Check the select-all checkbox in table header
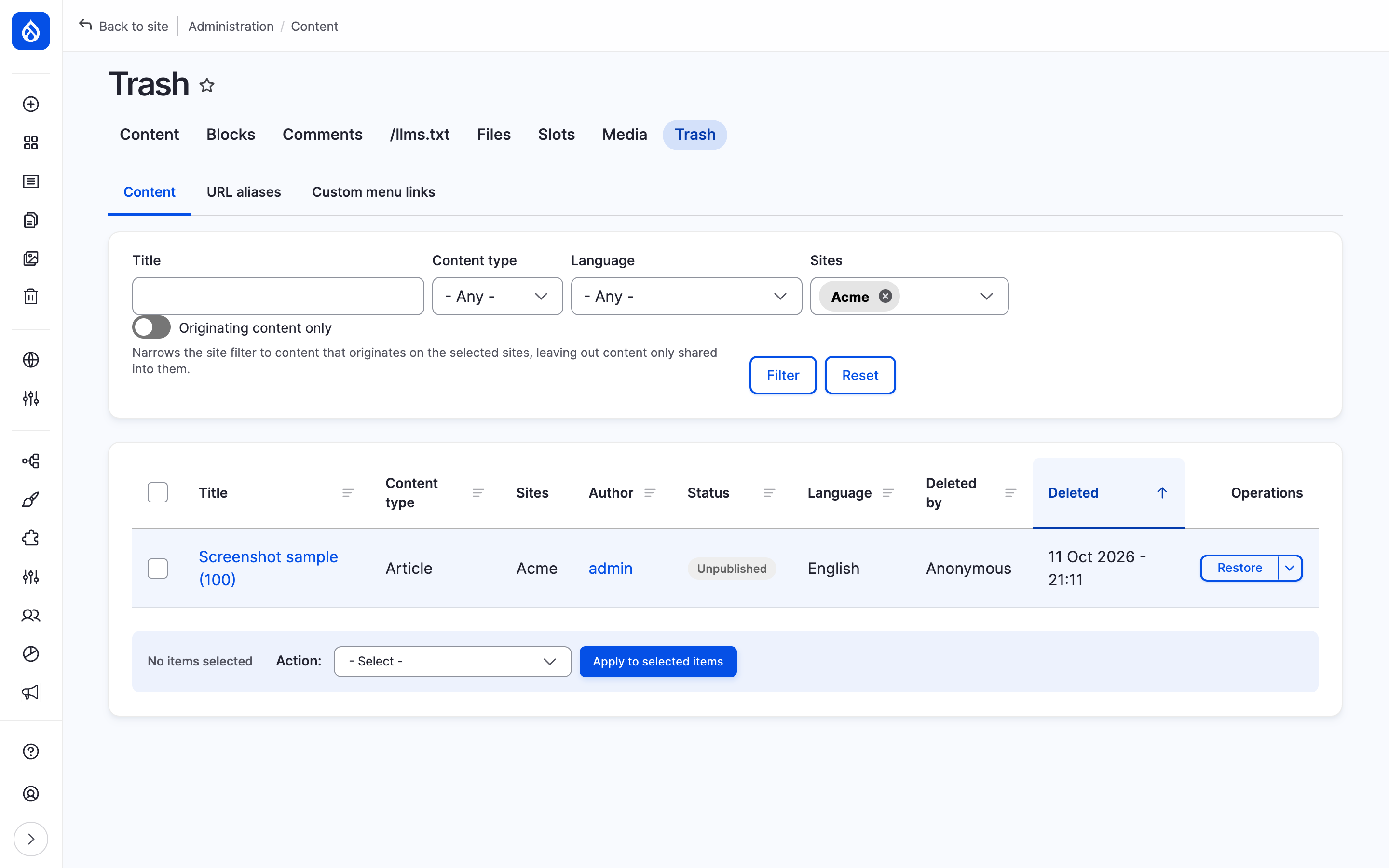 (158, 492)
